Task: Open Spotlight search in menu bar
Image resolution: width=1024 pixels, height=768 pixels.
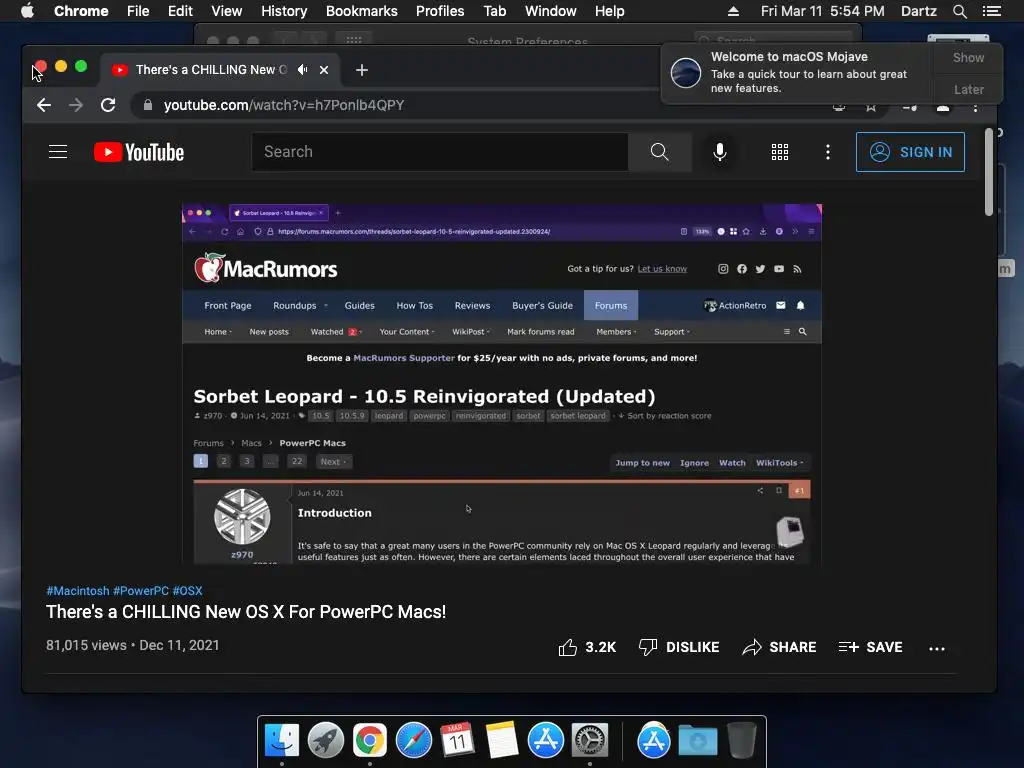Action: click(959, 11)
